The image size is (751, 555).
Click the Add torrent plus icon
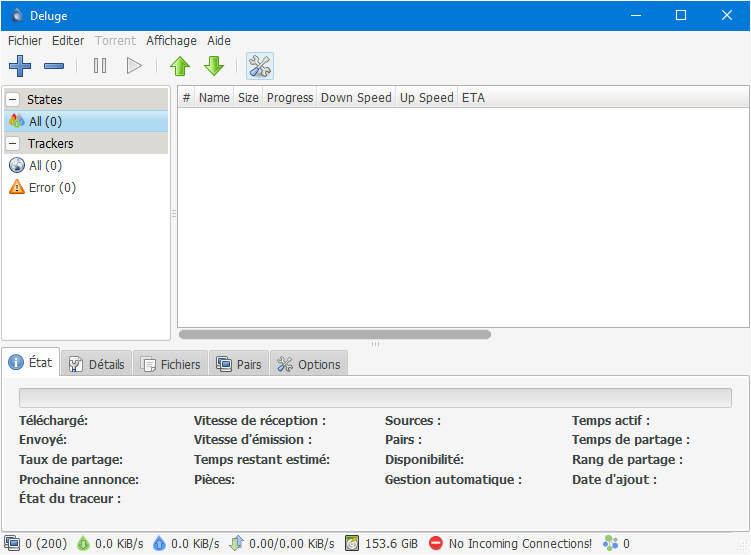20,66
